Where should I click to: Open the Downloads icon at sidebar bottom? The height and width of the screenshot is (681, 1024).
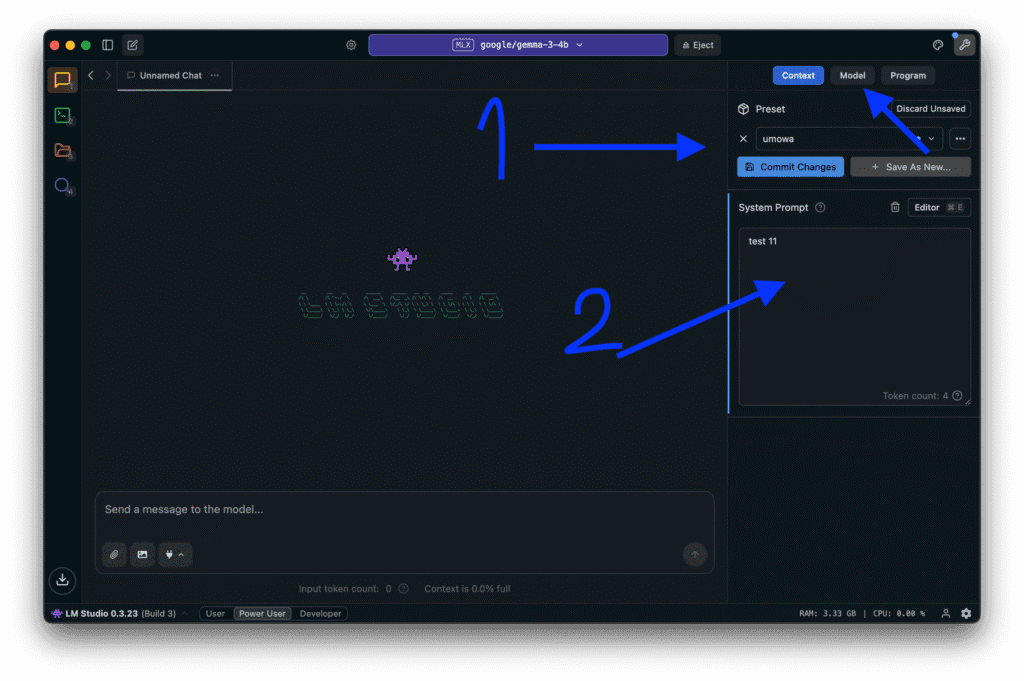point(62,579)
